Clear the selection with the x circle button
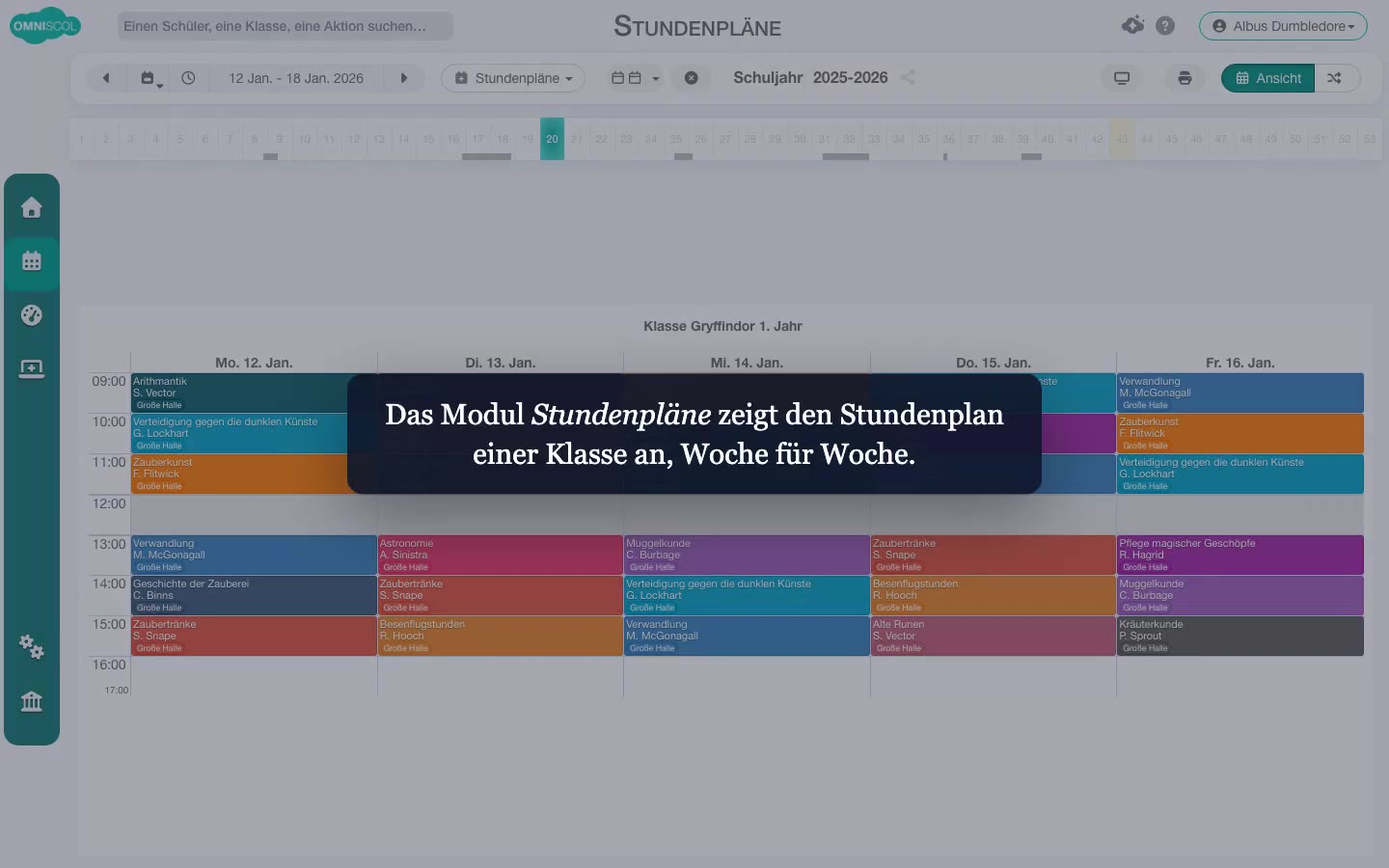This screenshot has height=868, width=1389. point(692,78)
